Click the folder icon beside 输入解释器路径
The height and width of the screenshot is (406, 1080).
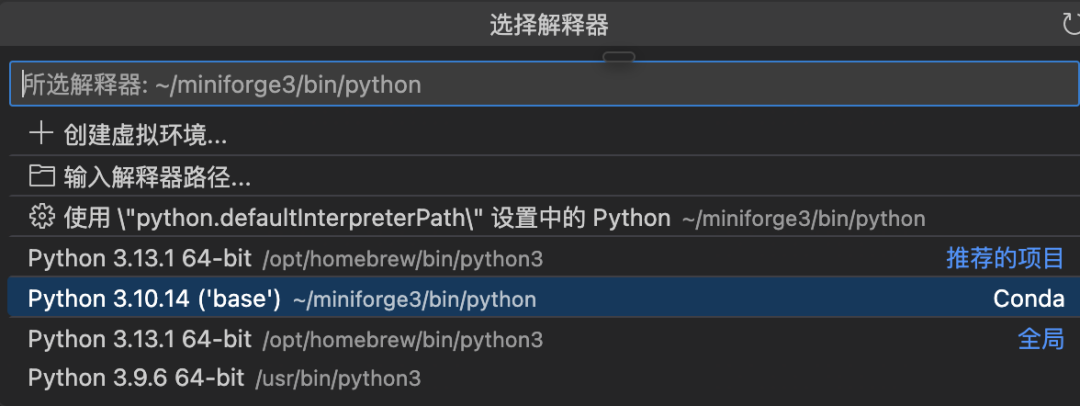(41, 177)
